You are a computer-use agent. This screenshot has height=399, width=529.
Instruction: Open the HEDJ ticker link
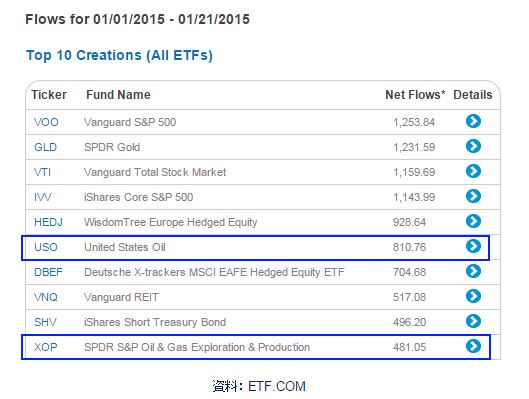coord(48,222)
